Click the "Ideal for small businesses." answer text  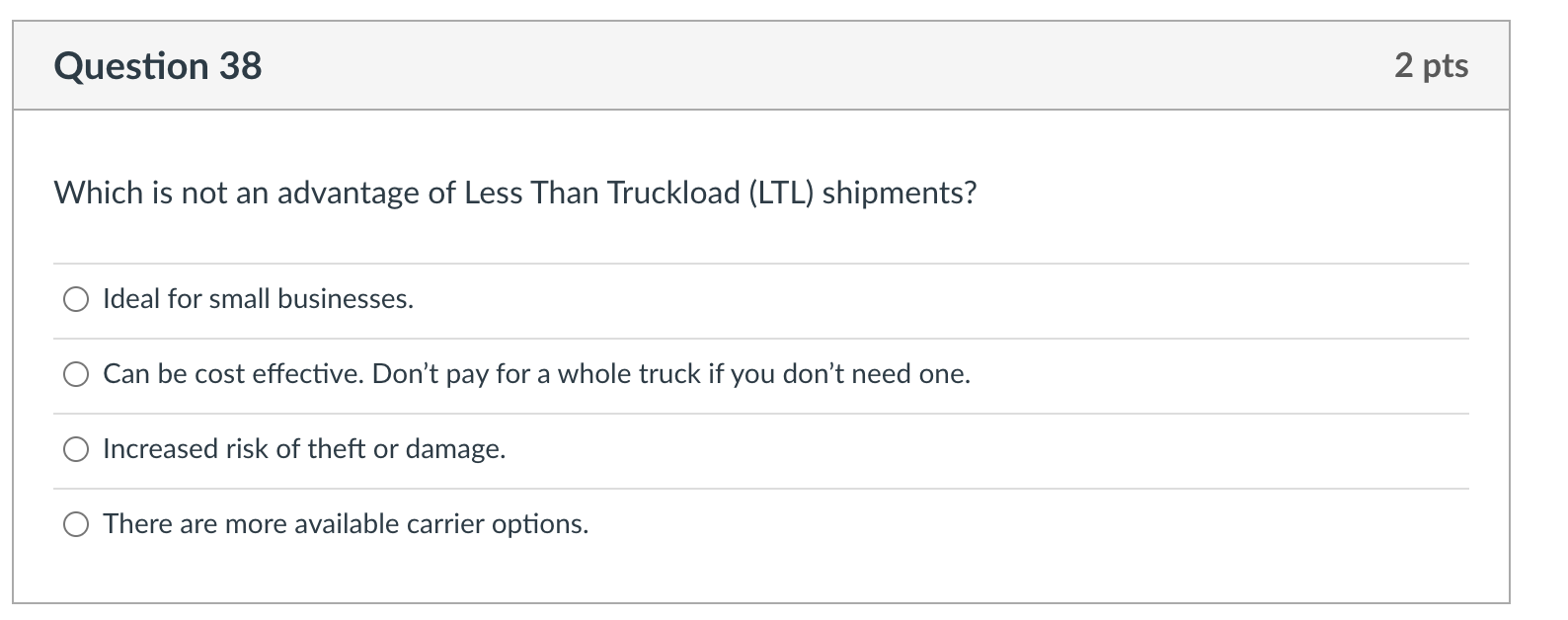point(258,299)
